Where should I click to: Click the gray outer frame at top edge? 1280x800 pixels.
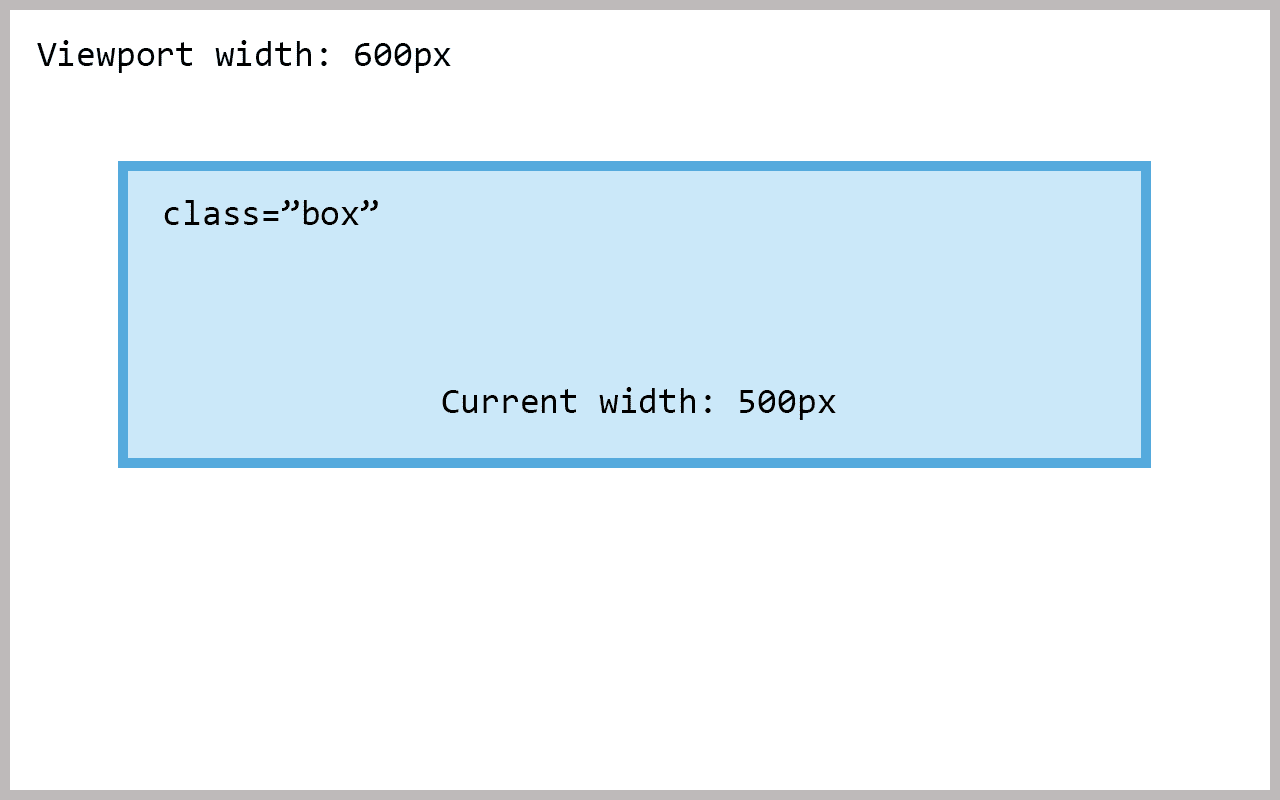[x=640, y=5]
